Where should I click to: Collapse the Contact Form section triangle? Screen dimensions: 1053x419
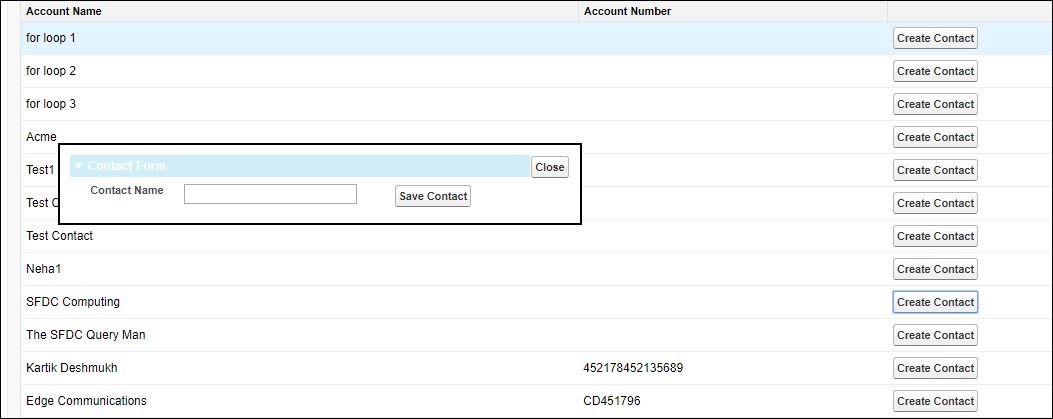pos(78,166)
